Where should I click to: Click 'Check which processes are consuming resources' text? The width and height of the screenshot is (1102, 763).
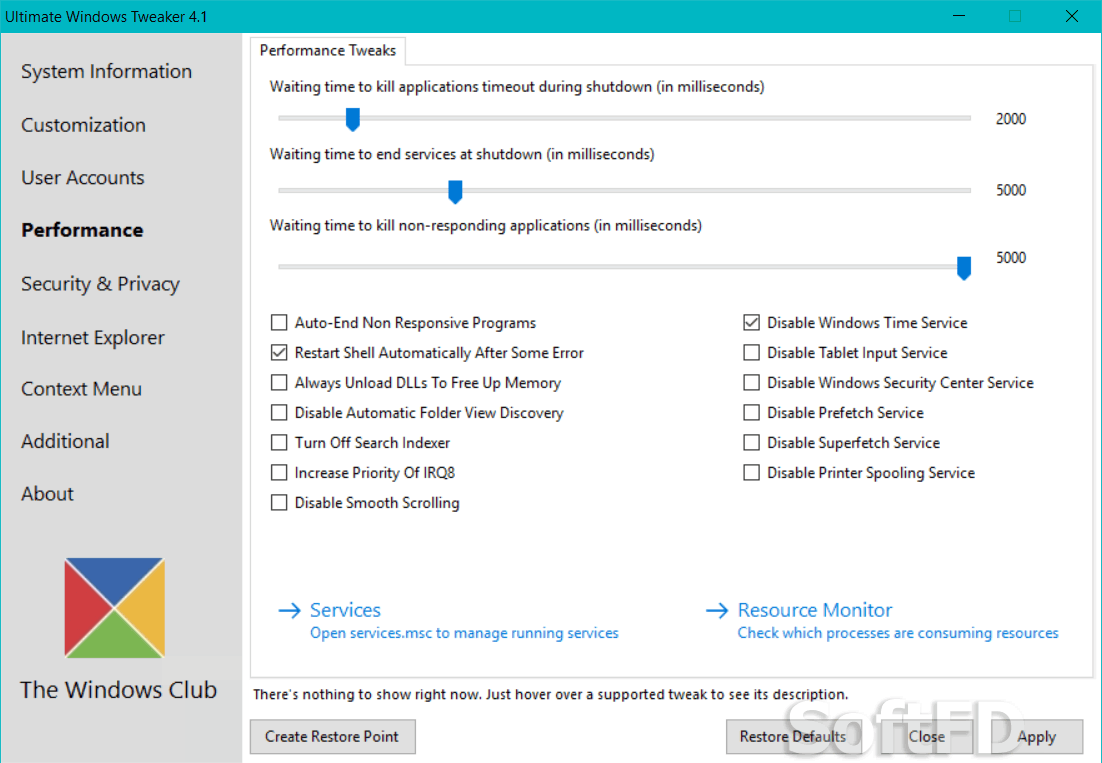pos(897,633)
